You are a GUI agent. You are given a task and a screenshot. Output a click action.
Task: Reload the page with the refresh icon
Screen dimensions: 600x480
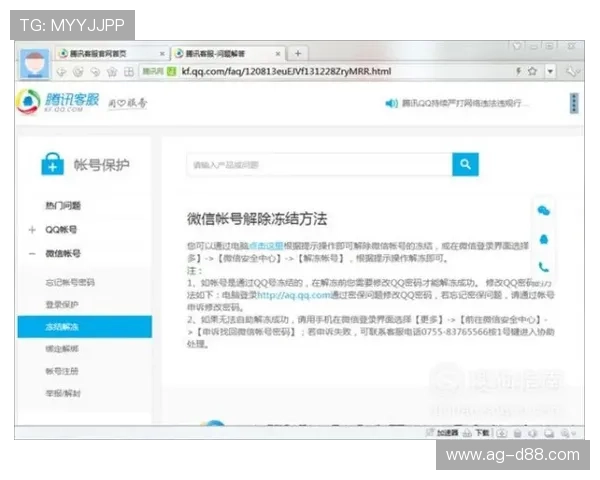[x=78, y=72]
